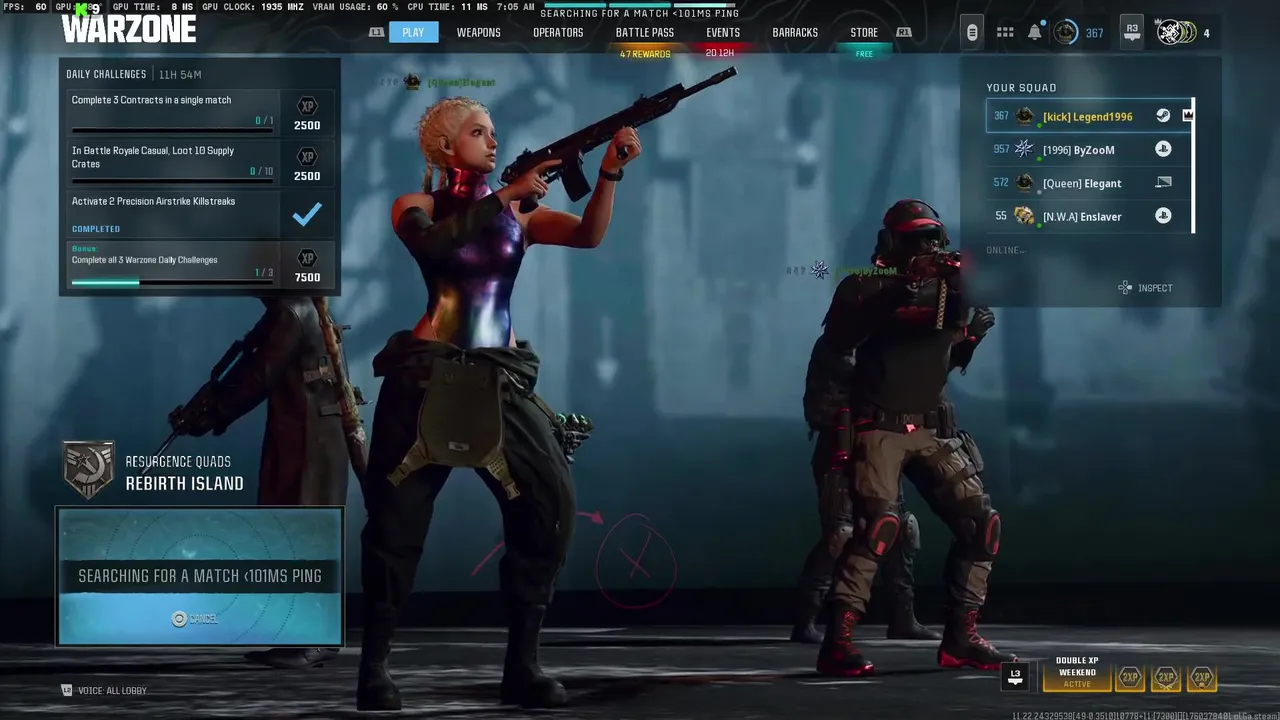This screenshot has height=720, width=1280.
Task: Click progress bar for Complete 3 Contracts
Action: 172,130
